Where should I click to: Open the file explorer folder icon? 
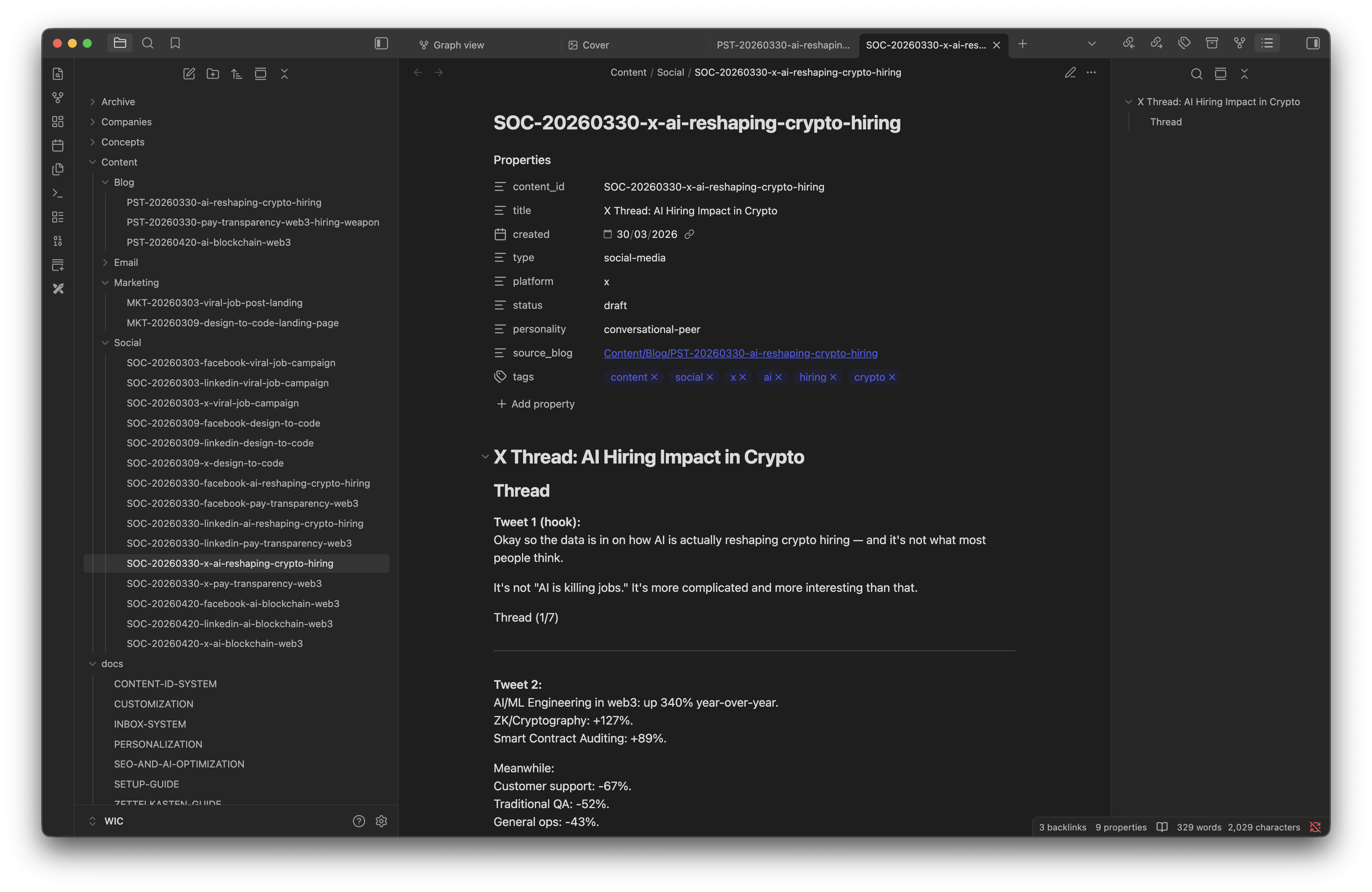[120, 43]
